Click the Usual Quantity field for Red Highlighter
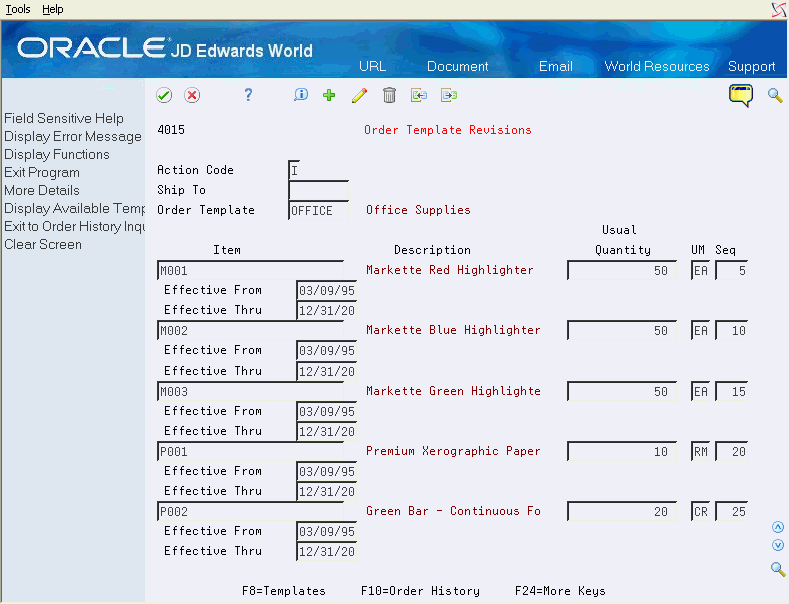This screenshot has height=604, width=789. (x=622, y=270)
